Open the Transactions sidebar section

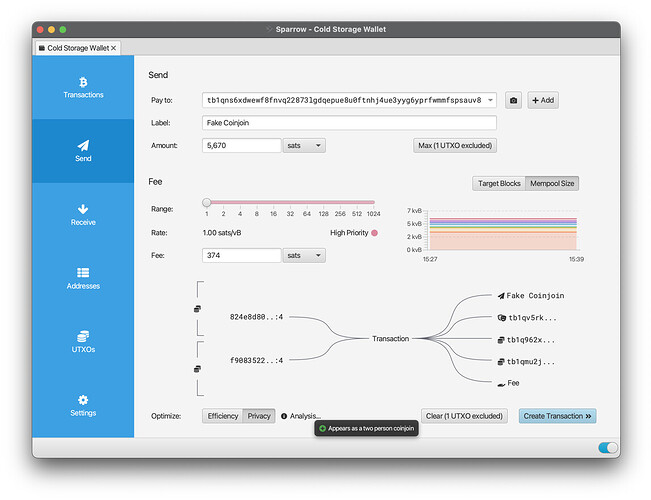83,88
